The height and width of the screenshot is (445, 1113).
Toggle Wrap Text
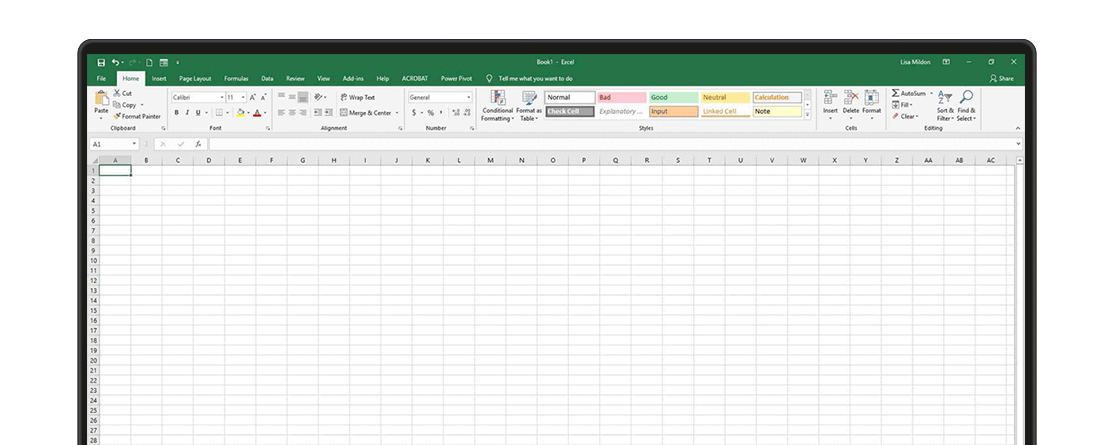coord(357,97)
